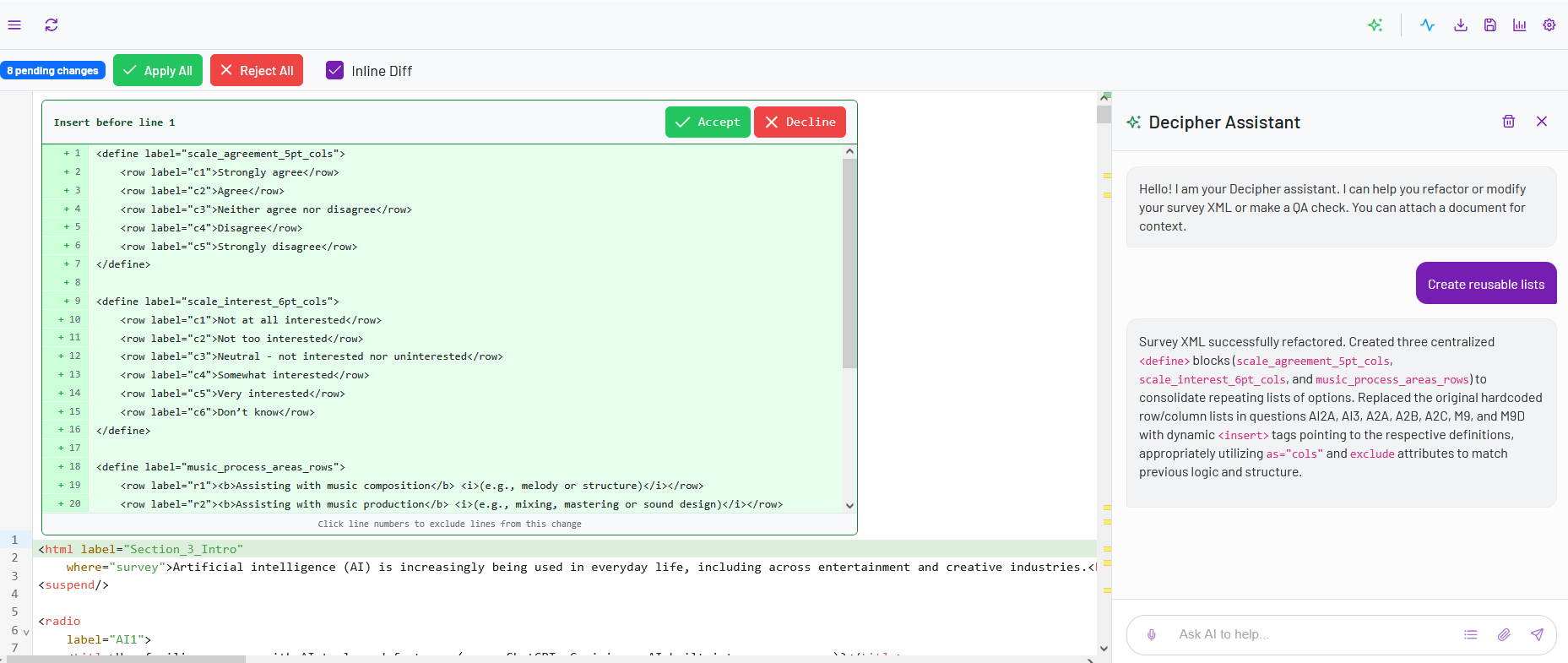The height and width of the screenshot is (663, 1568).
Task: Open the list options icon in chat input
Action: click(1471, 634)
